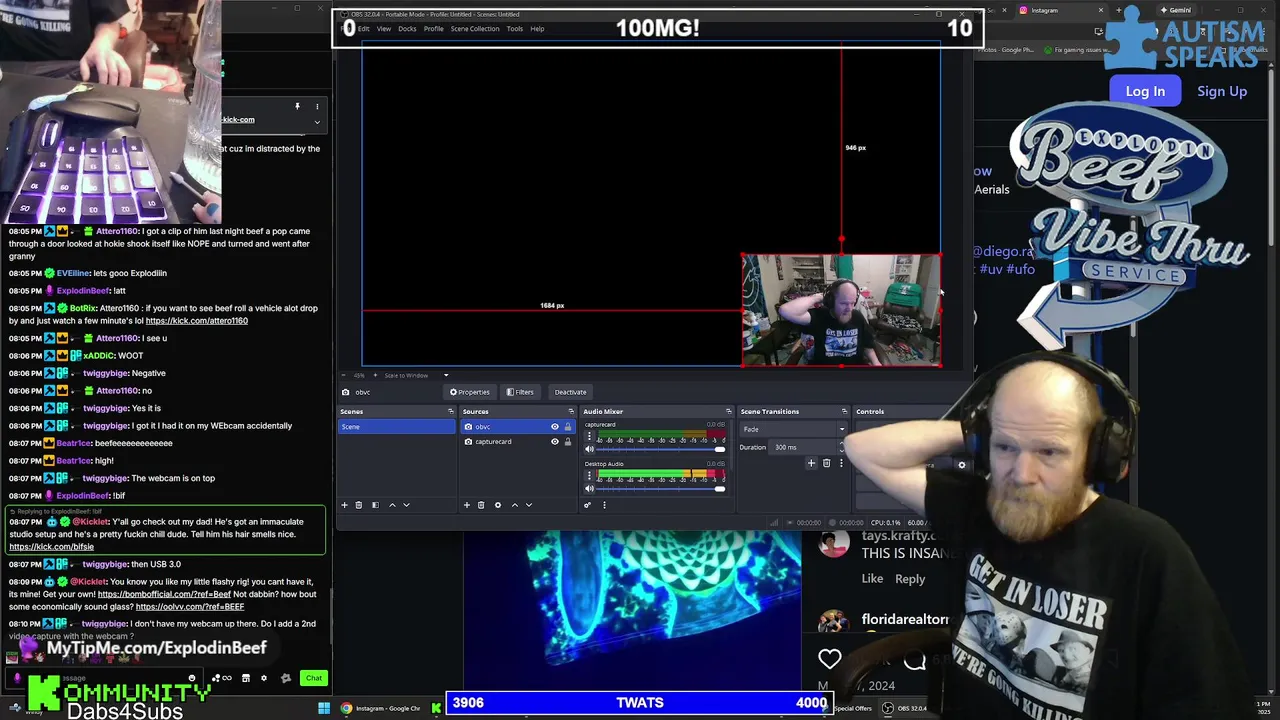Float the Scenes dock with pop-out icon
The width and height of the screenshot is (1280, 720).
click(450, 411)
